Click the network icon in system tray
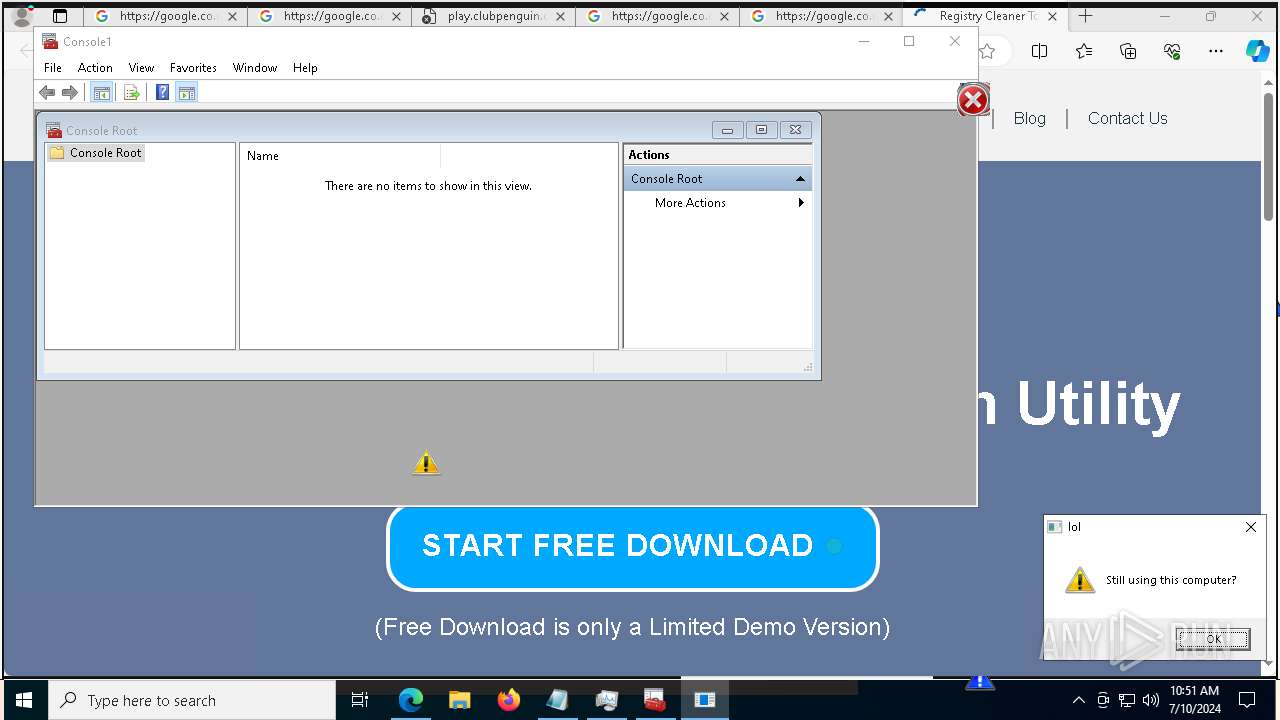Image resolution: width=1280 pixels, height=720 pixels. pos(1127,700)
